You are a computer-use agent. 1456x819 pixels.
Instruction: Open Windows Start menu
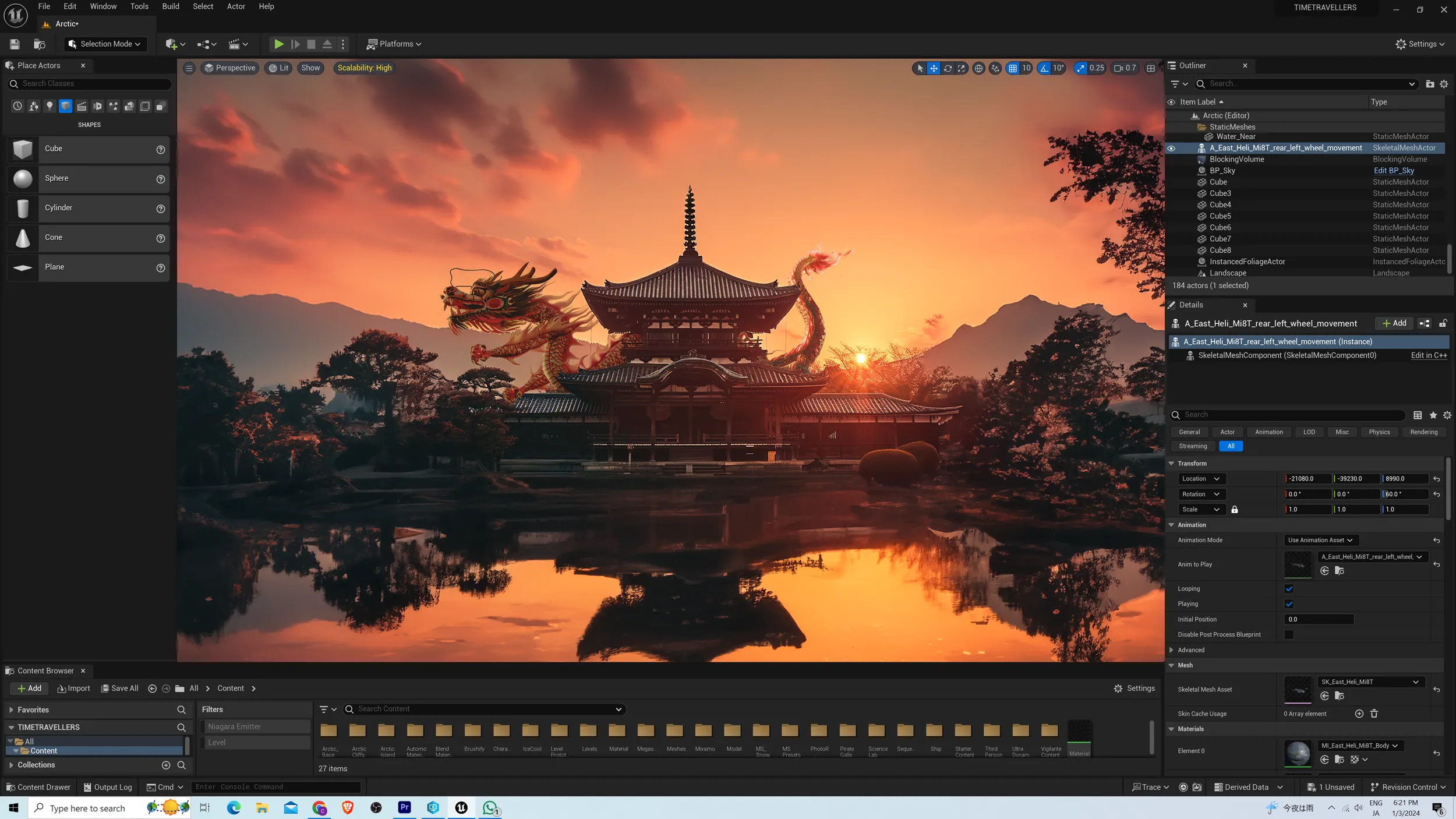click(x=13, y=808)
